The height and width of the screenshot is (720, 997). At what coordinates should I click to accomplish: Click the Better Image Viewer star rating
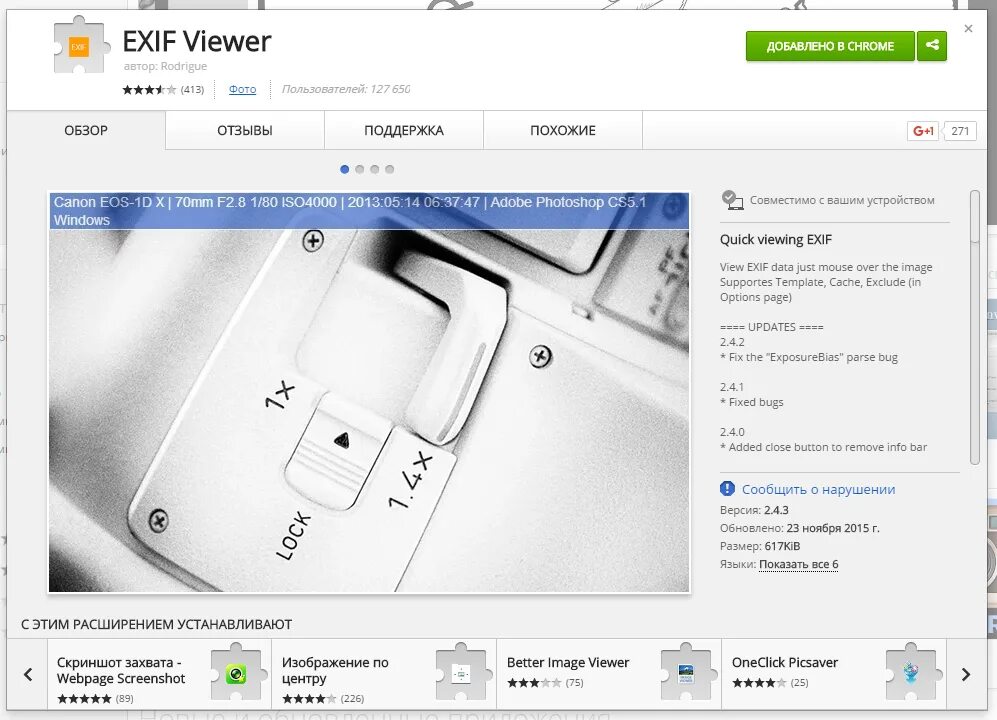coord(534,682)
